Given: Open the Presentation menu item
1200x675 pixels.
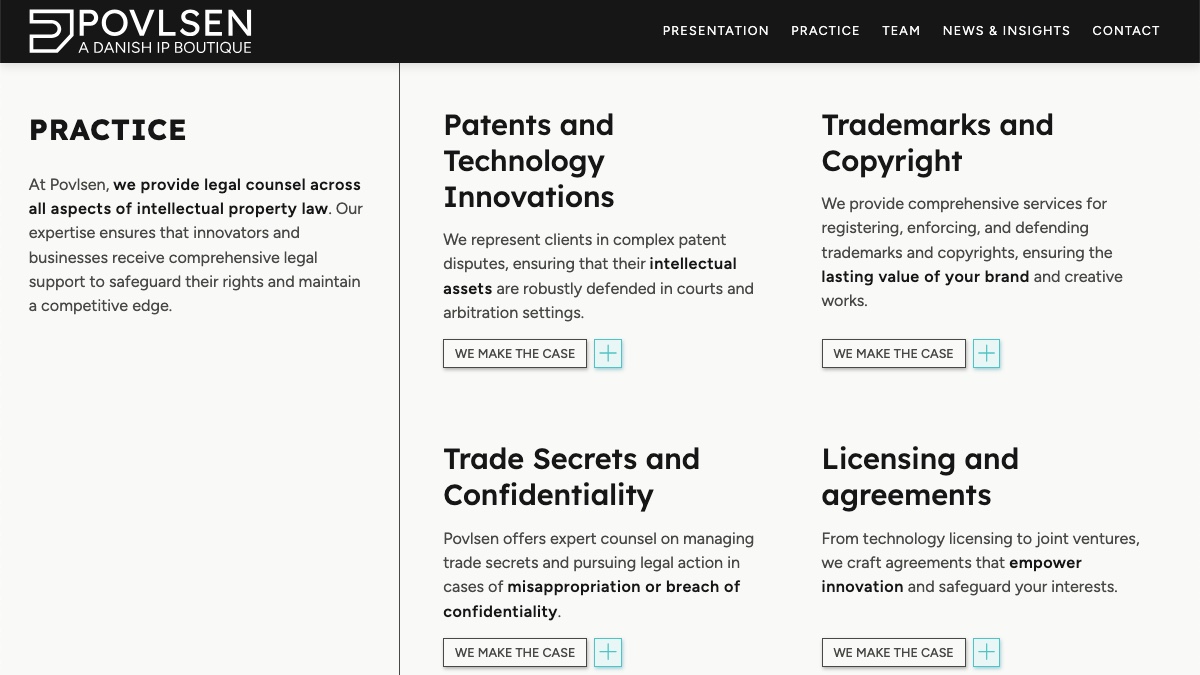Looking at the screenshot, I should click(x=716, y=31).
